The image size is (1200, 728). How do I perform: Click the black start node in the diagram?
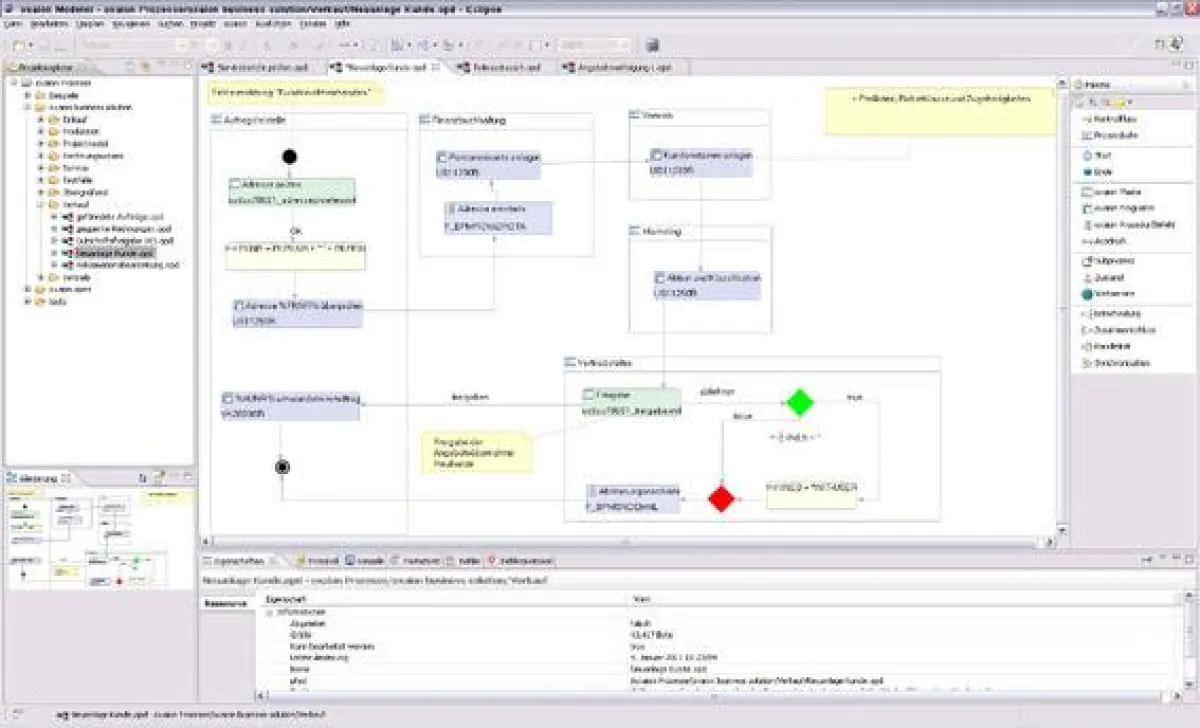point(290,156)
